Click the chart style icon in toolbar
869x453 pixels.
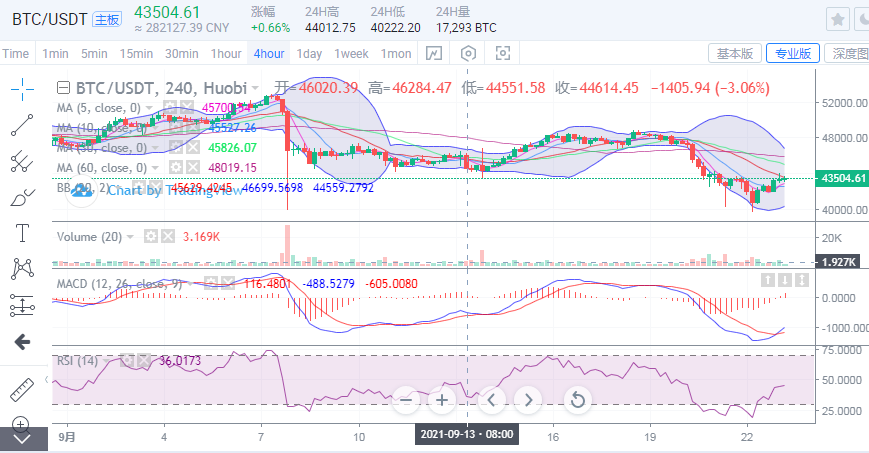[435, 53]
